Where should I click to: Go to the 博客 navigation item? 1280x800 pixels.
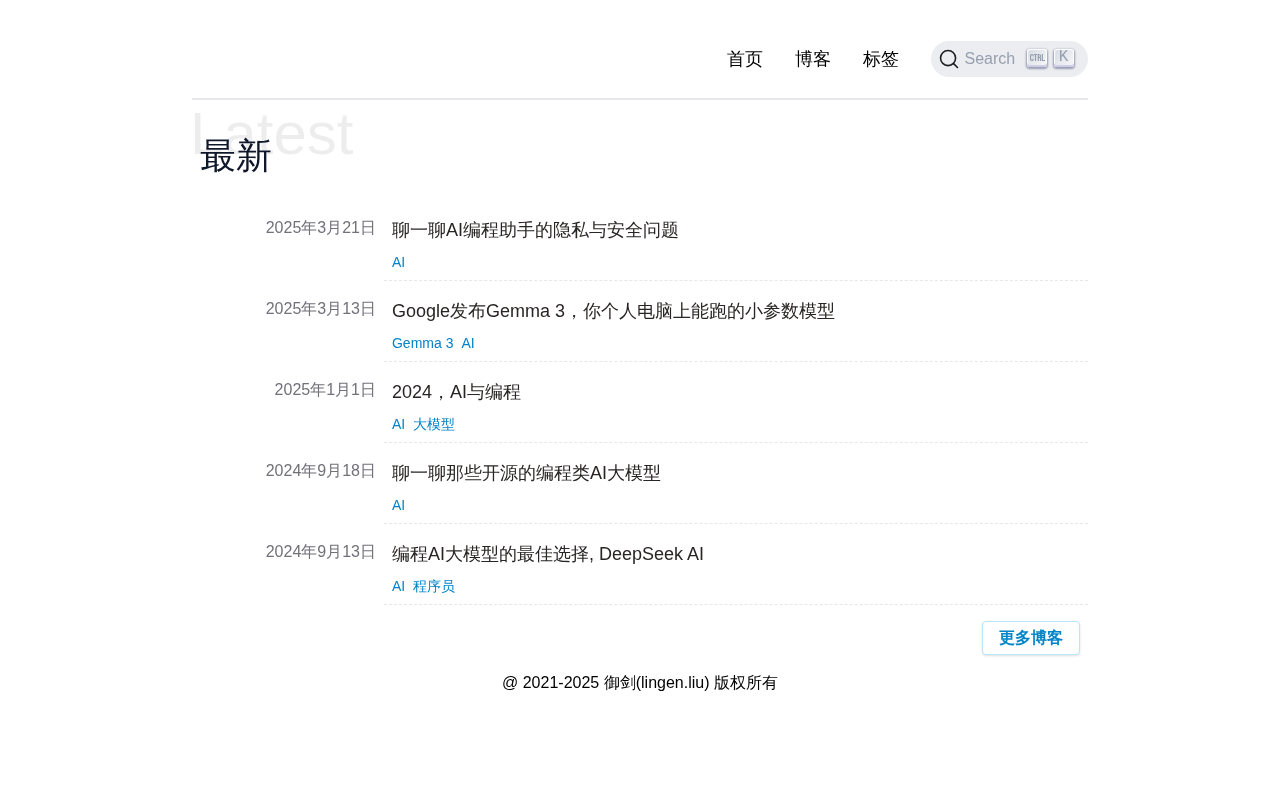[812, 59]
